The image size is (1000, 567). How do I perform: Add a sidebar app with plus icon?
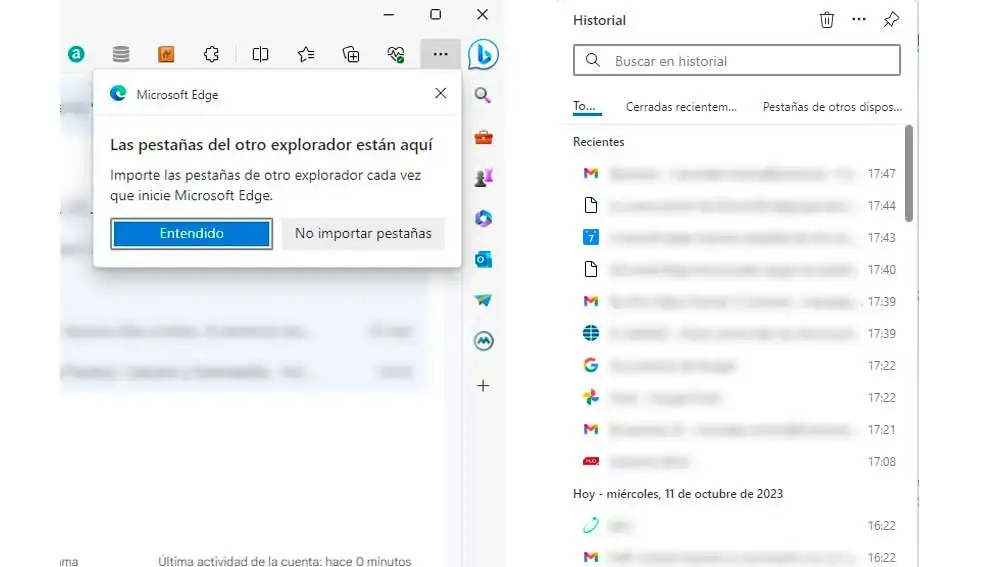click(x=483, y=386)
